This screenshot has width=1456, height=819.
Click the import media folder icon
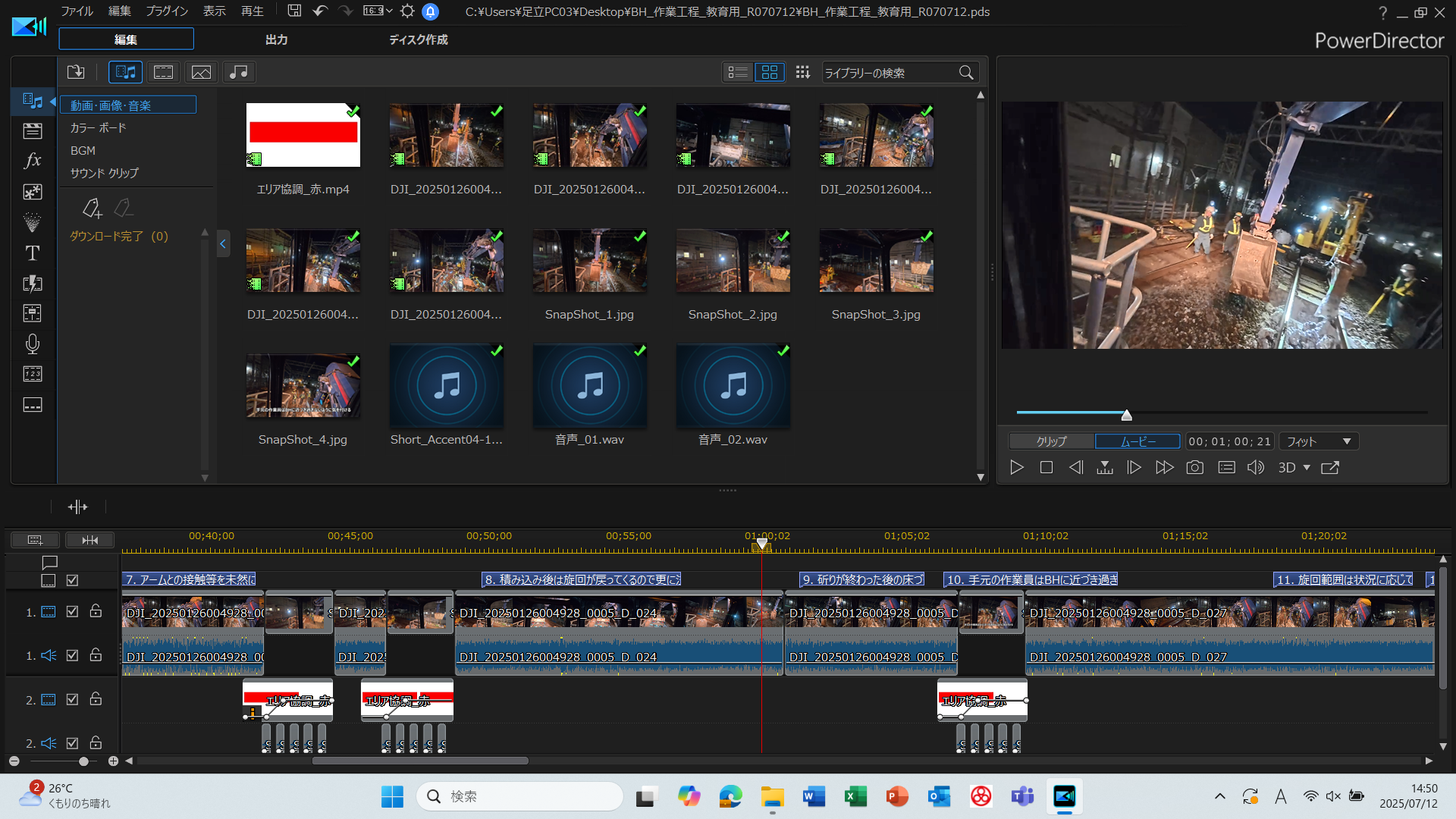pos(76,72)
